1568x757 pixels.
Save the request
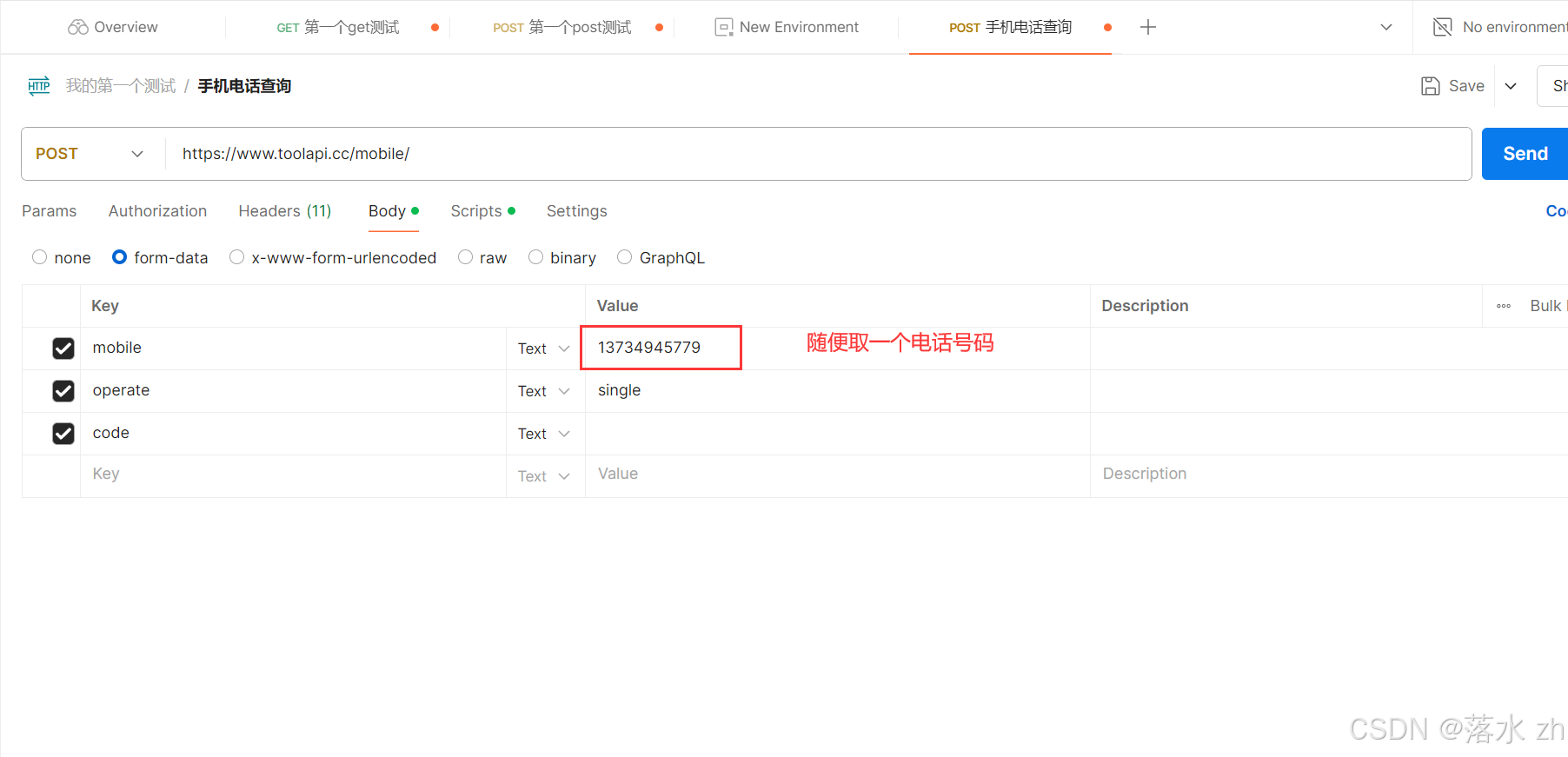click(x=1453, y=86)
